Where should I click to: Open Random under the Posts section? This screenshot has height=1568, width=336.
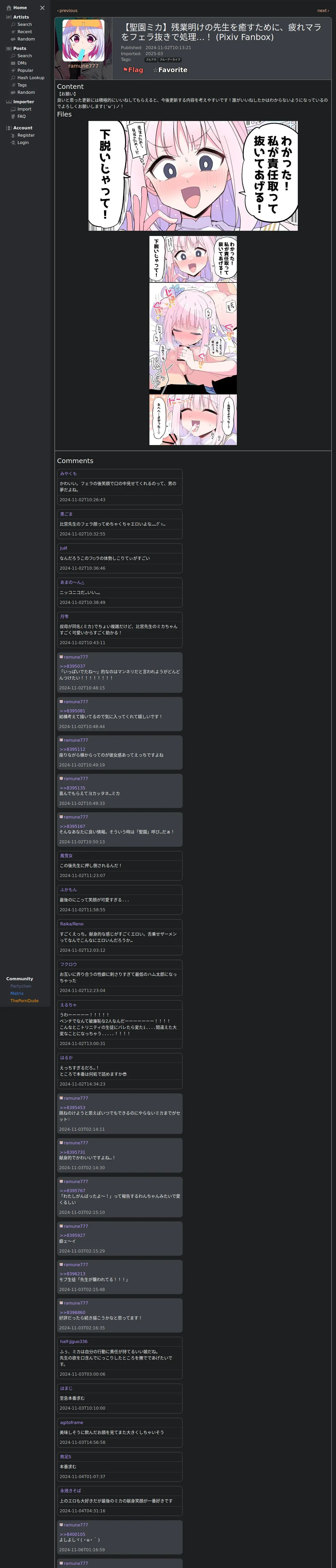(x=26, y=93)
